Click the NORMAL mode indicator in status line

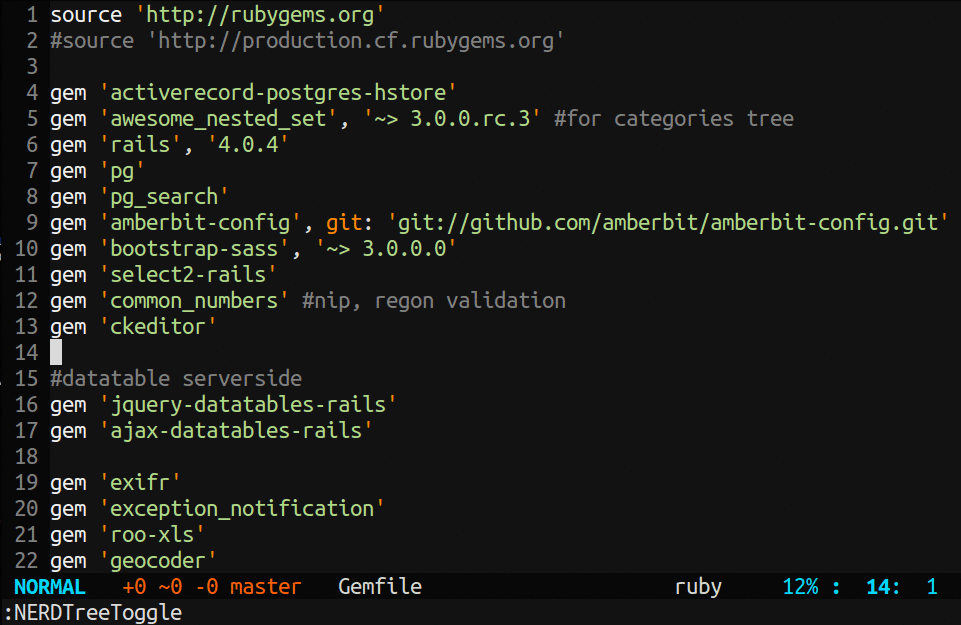[x=50, y=587]
